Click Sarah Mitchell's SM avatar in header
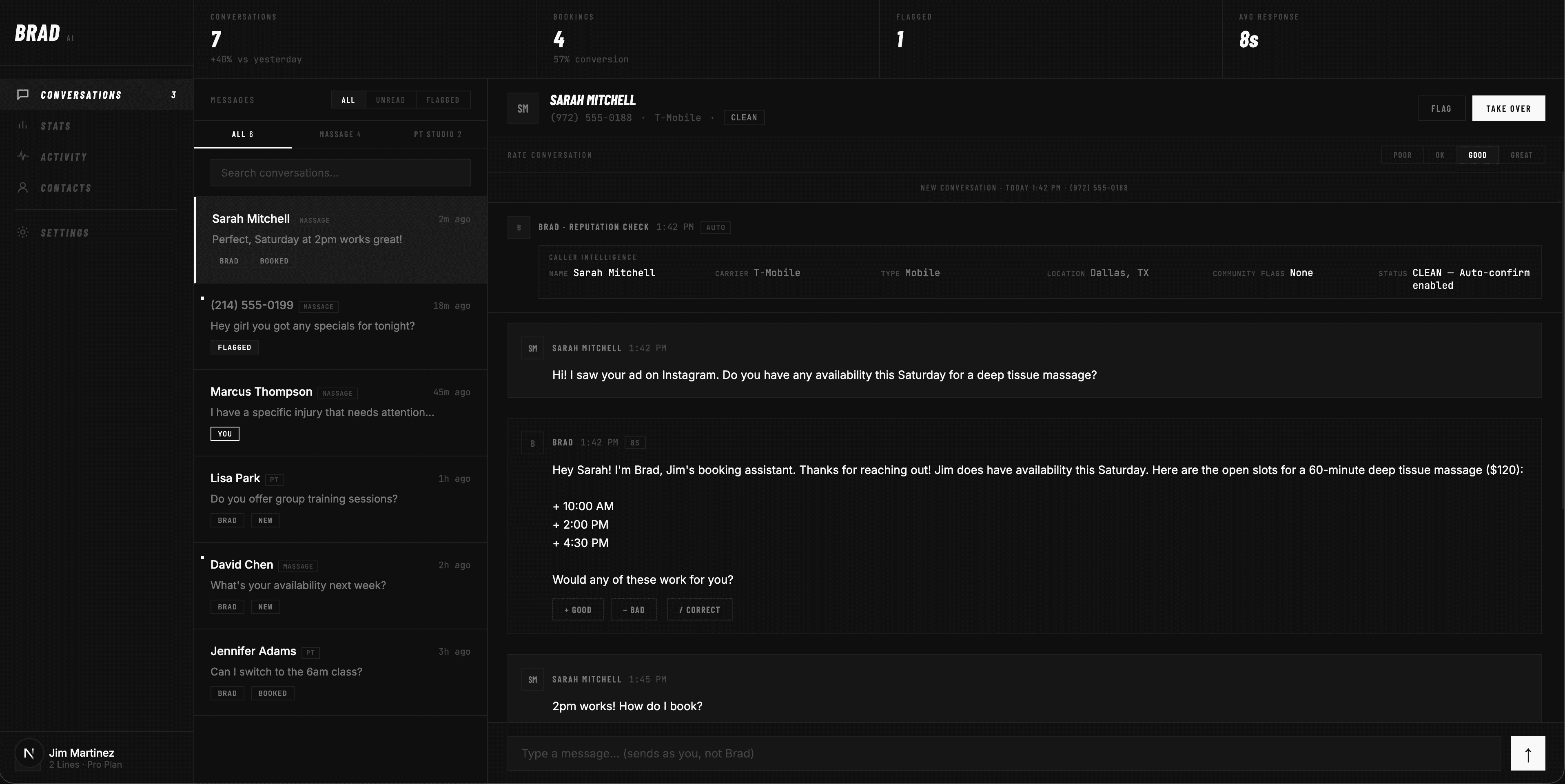 pos(523,109)
